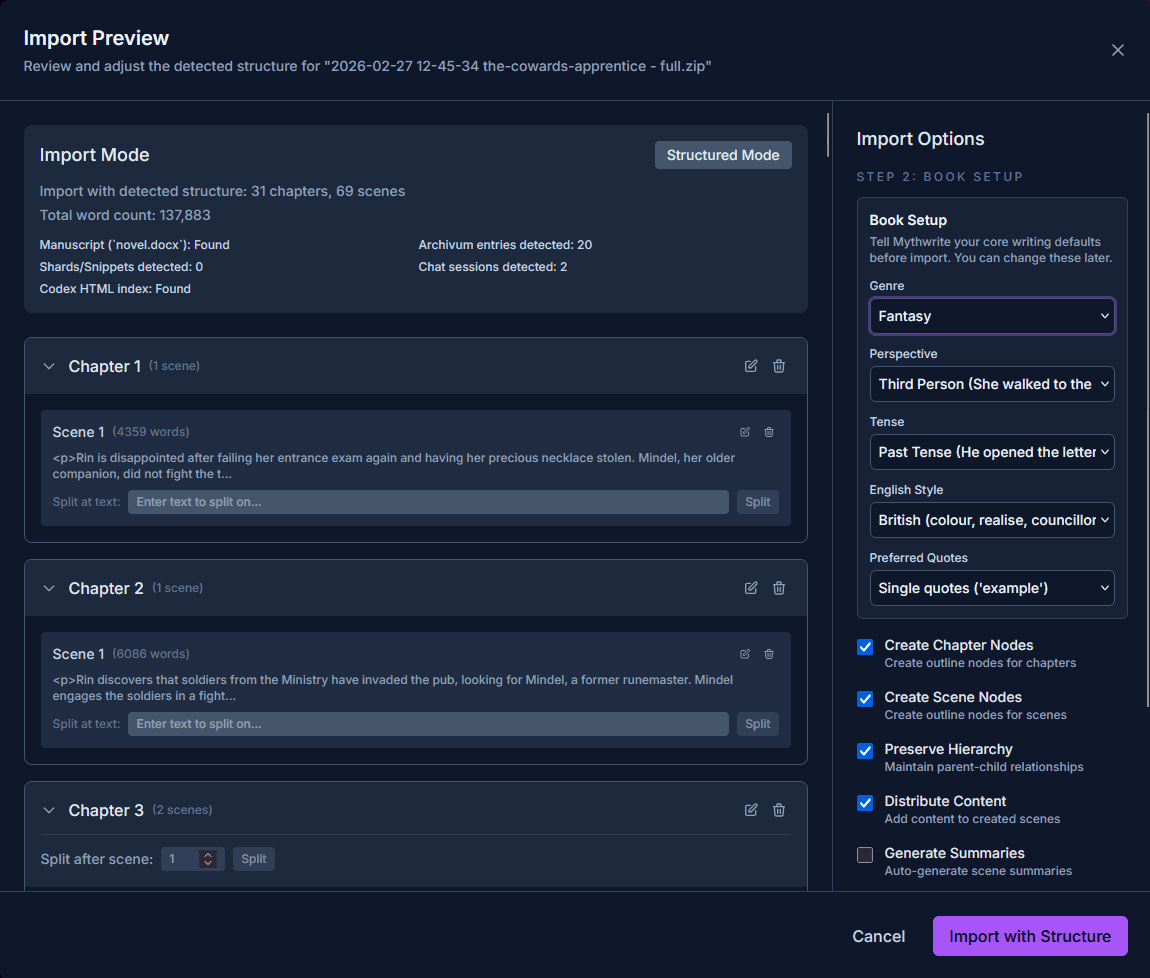1150x978 pixels.
Task: Delete the 4359-word scene
Action: click(x=769, y=432)
